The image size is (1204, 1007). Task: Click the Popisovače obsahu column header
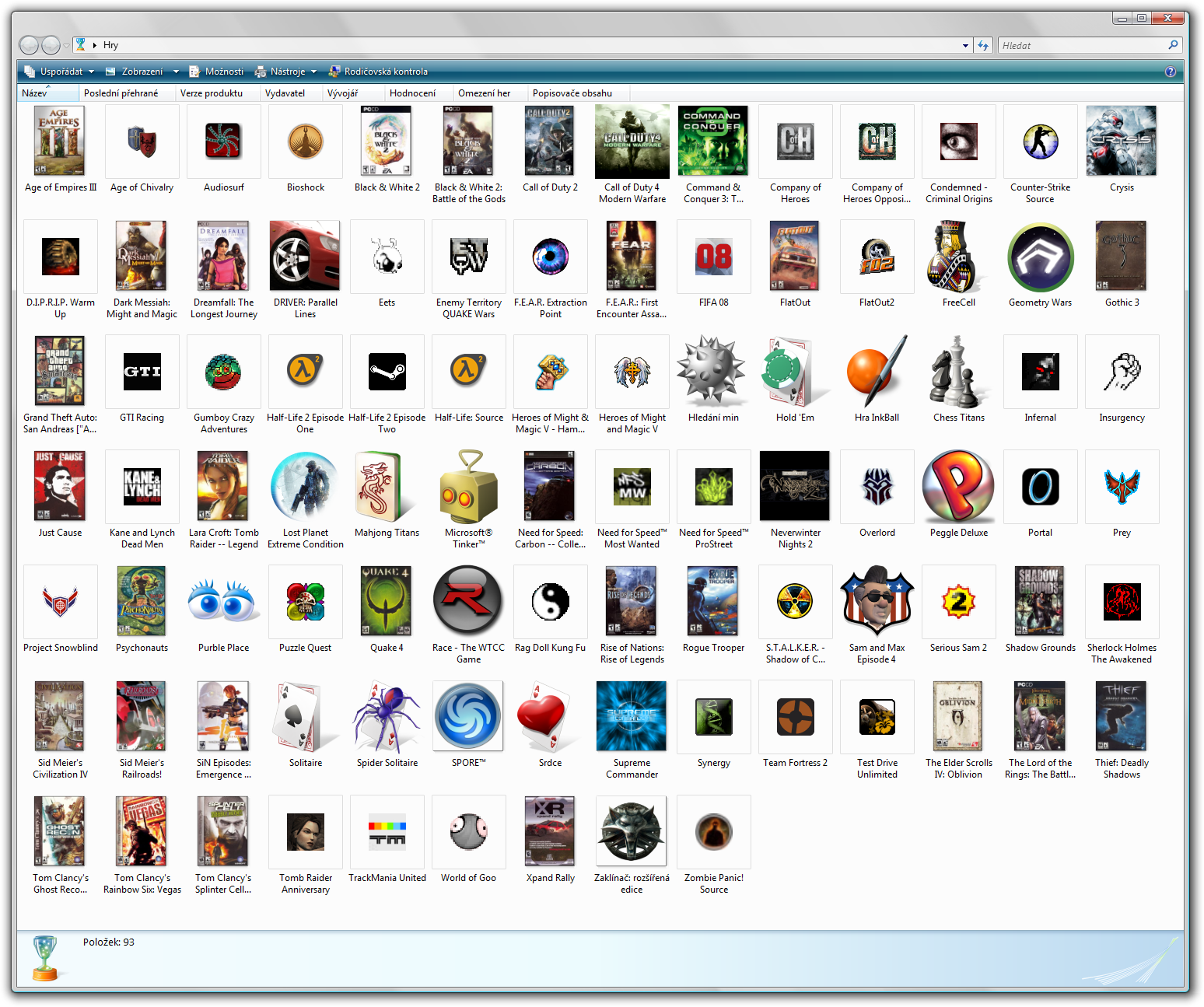(578, 93)
